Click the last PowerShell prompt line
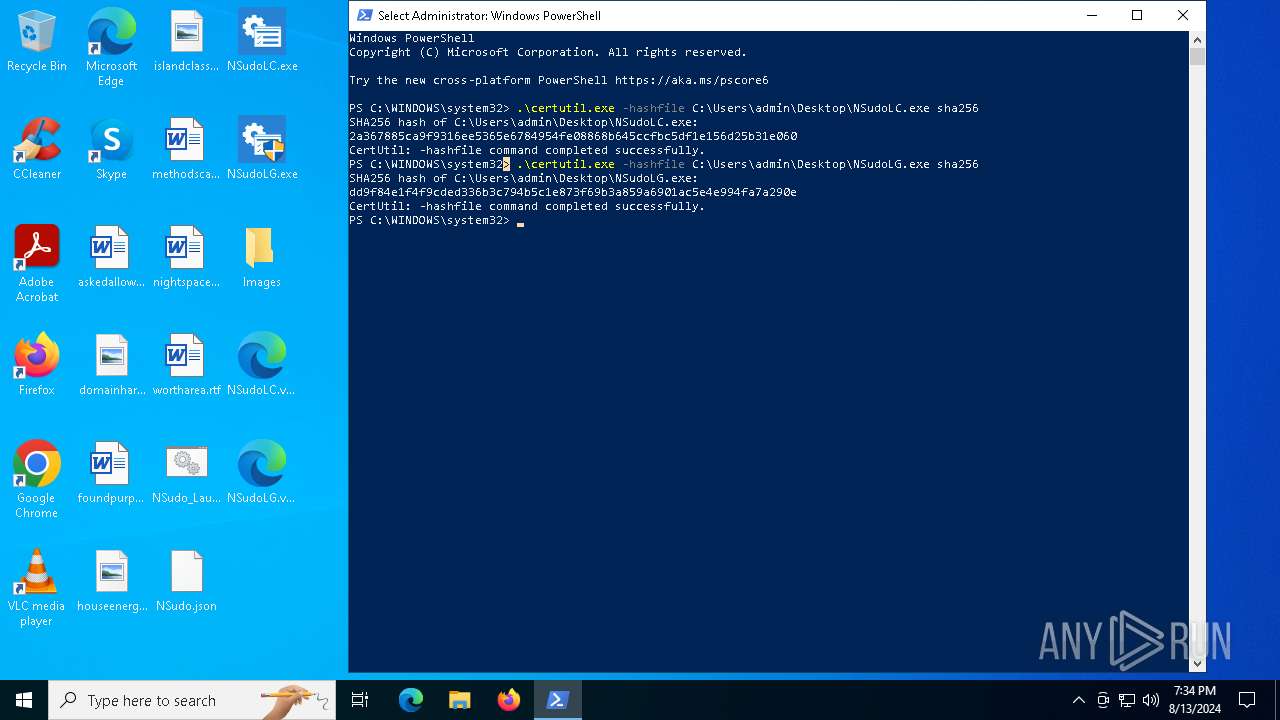The image size is (1280, 720). coord(437,220)
